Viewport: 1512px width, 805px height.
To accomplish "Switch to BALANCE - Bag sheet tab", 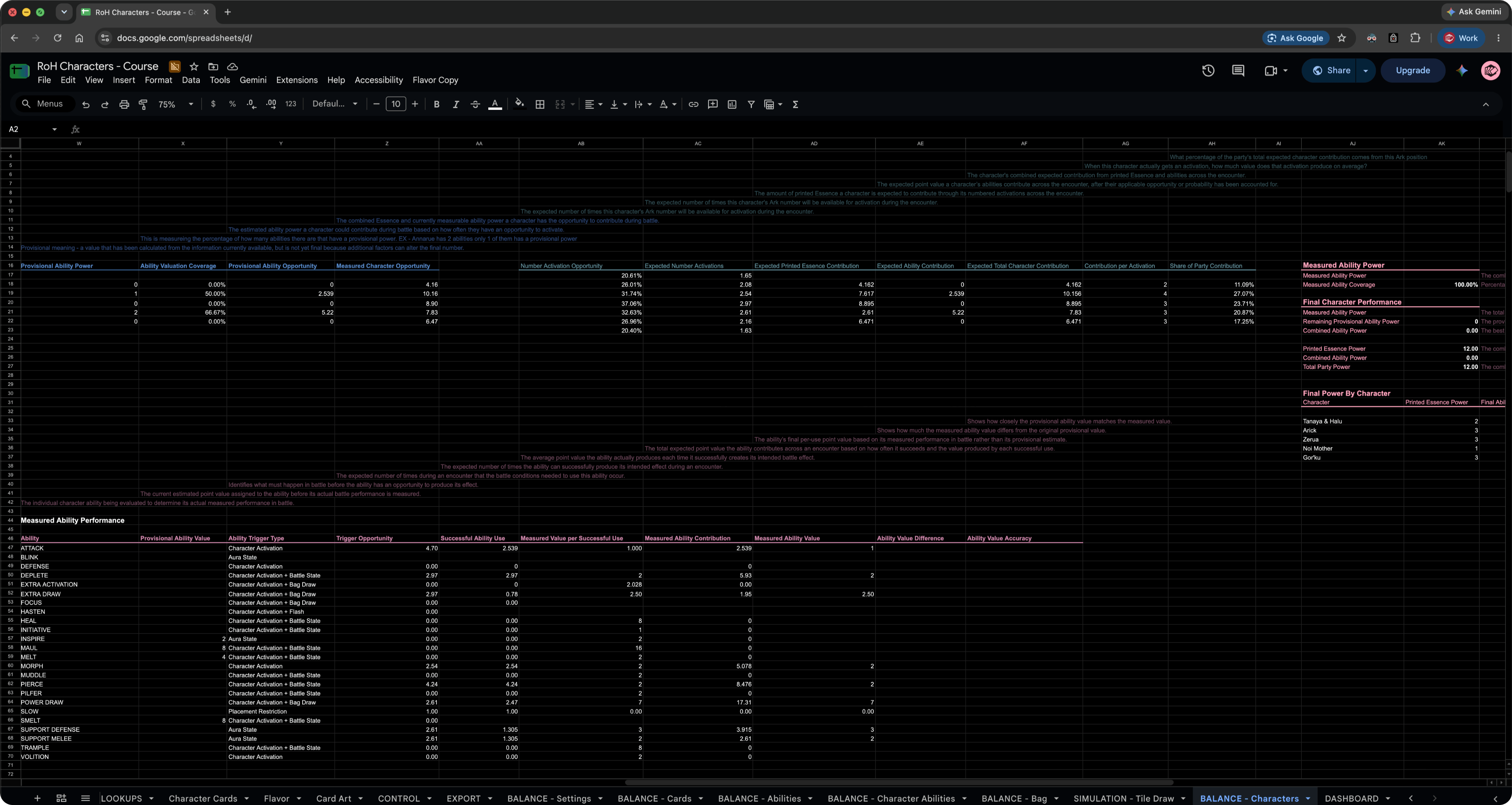I will 1014,798.
